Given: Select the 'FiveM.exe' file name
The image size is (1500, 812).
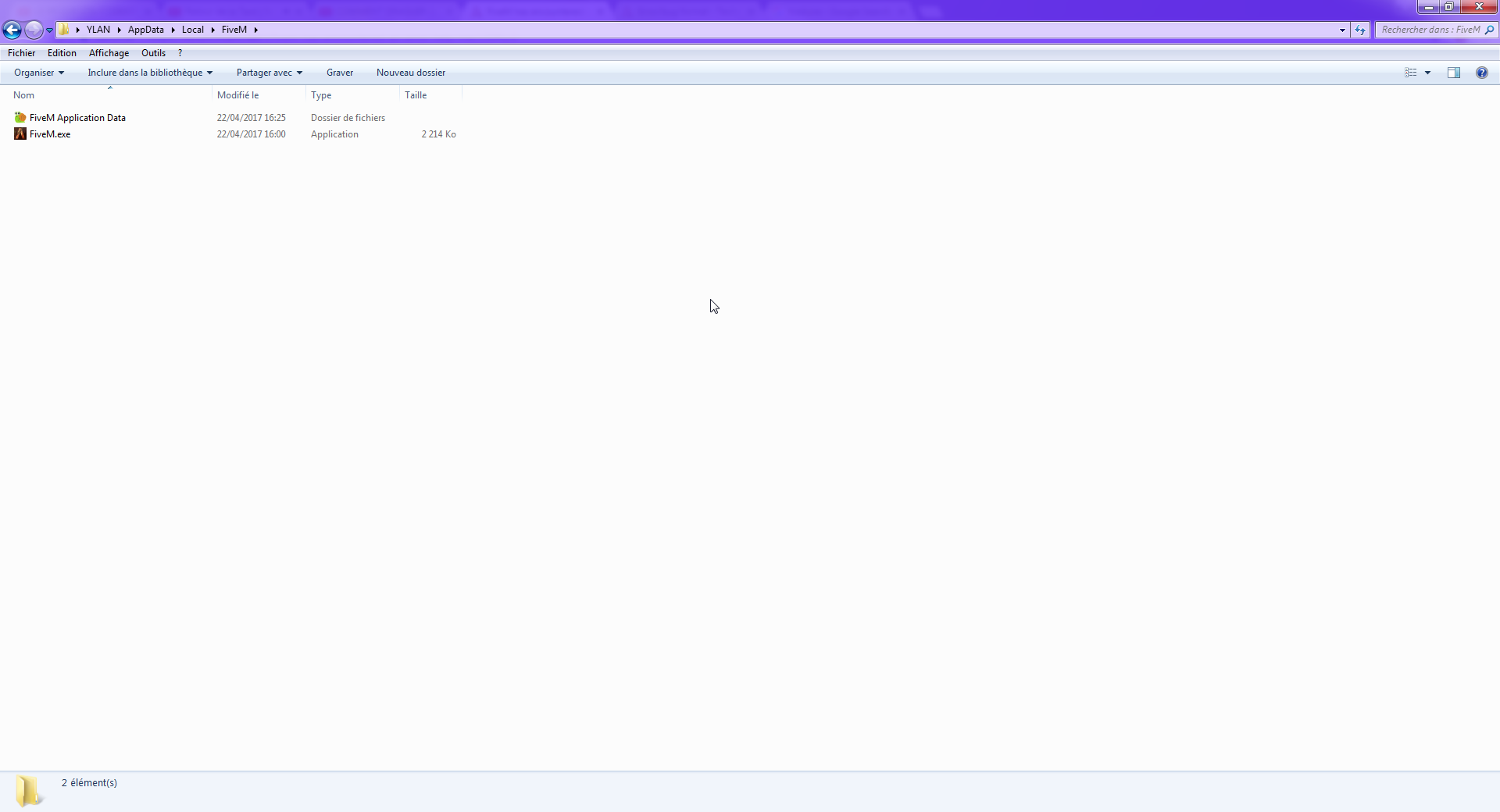Looking at the screenshot, I should tap(50, 134).
